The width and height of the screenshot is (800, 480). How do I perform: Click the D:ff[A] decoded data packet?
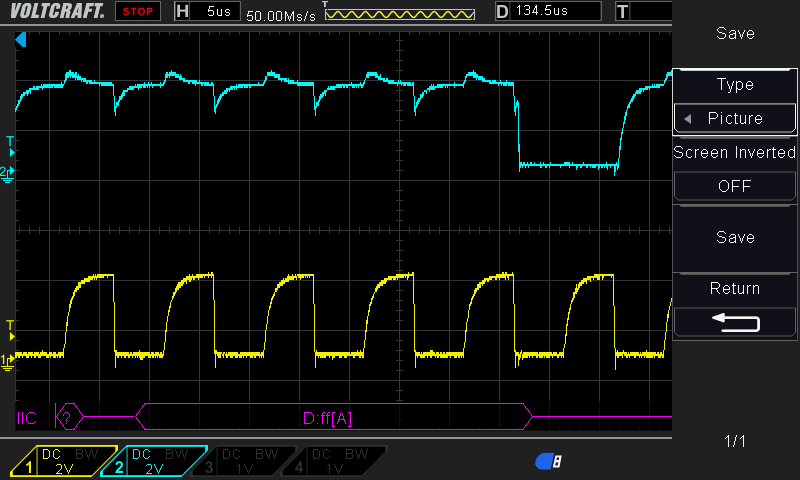328,417
